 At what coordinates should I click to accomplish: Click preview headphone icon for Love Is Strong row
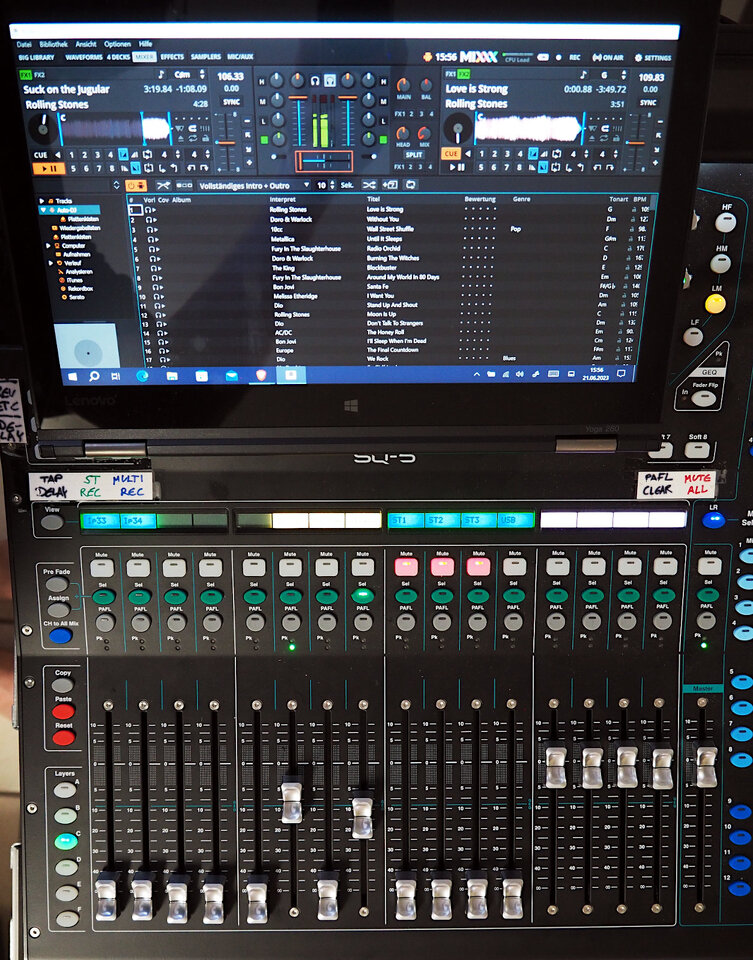tap(151, 210)
